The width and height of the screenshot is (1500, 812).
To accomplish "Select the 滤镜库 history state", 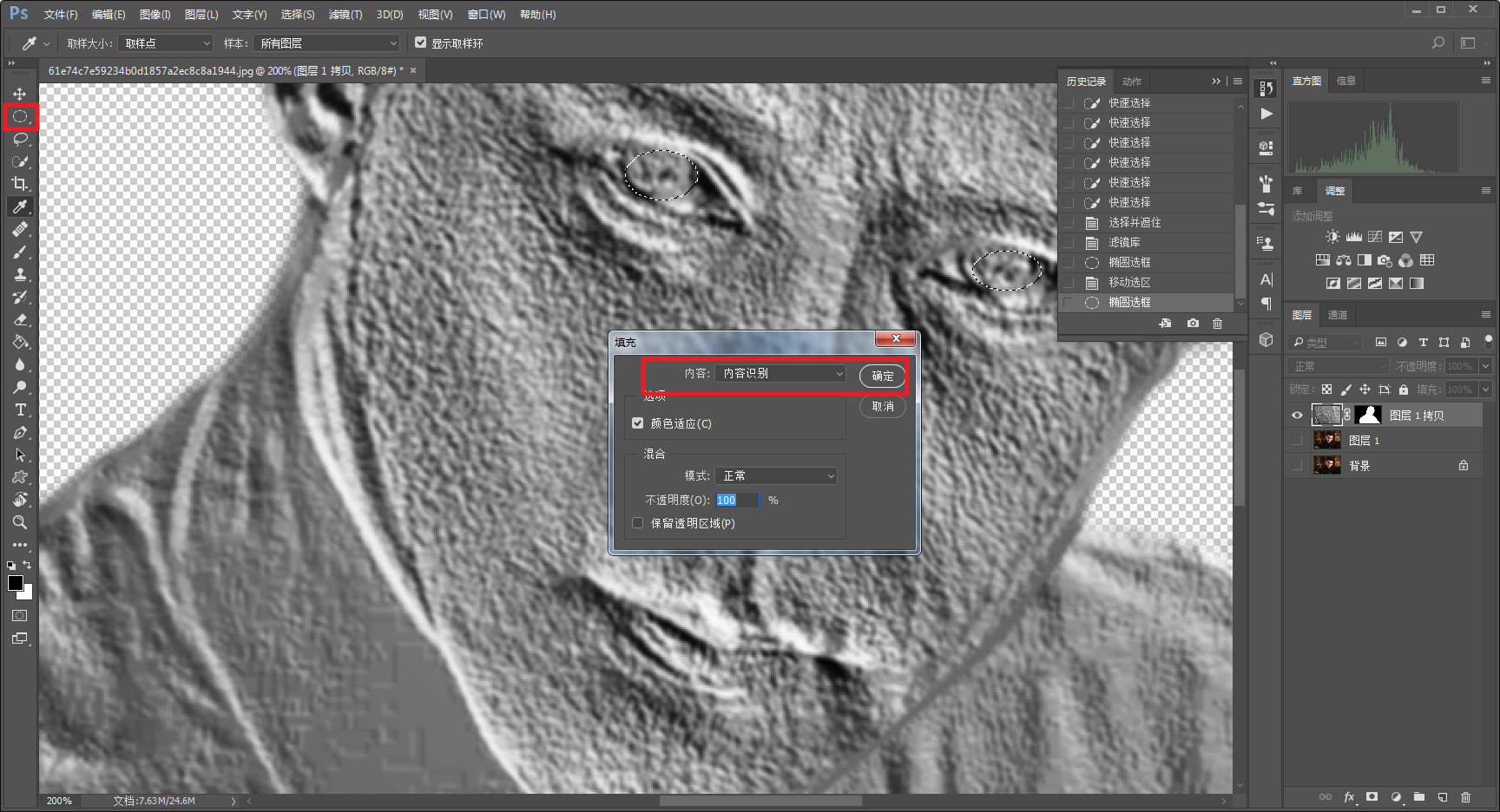I will [1148, 243].
